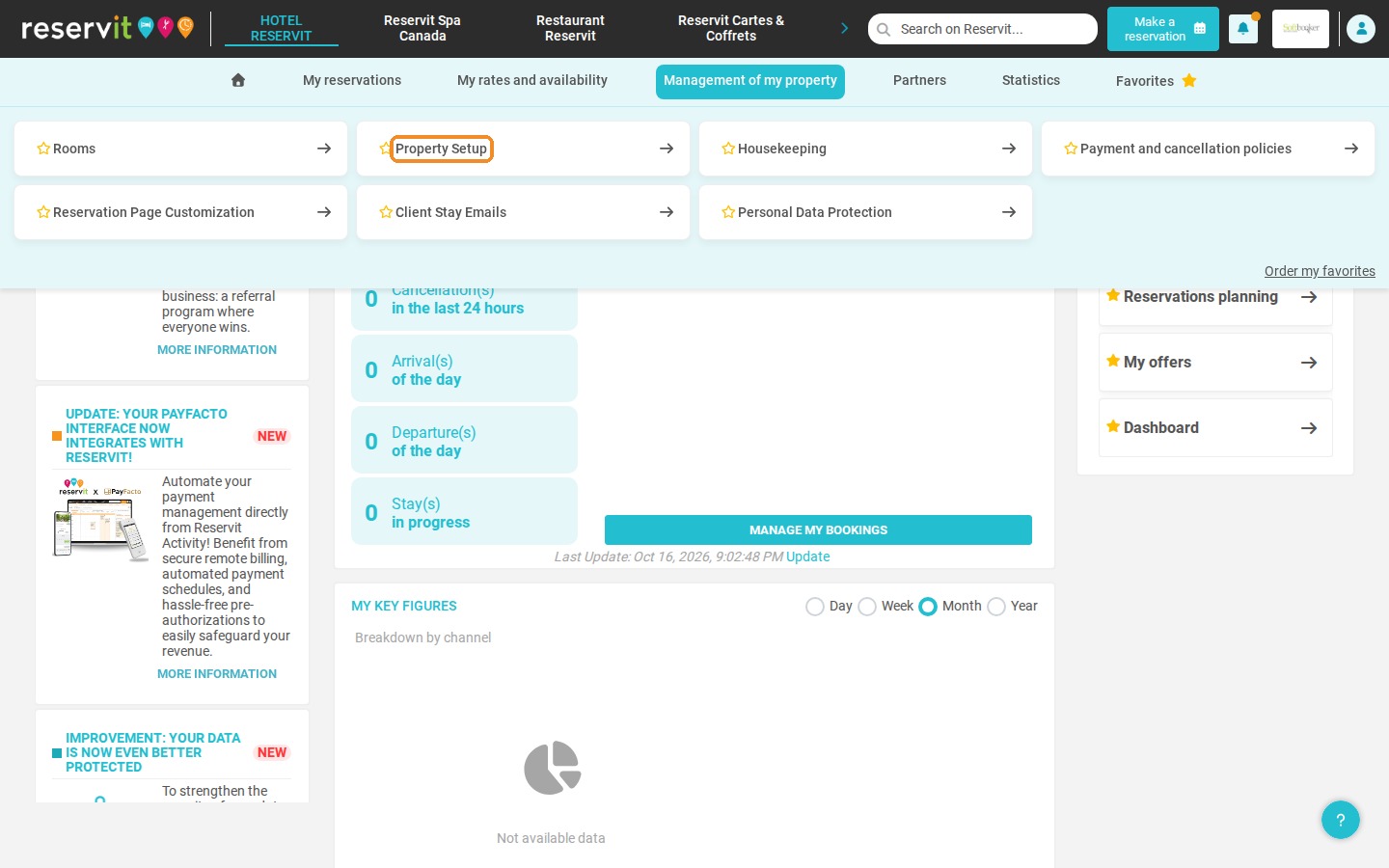Toggle favorite star next to Housekeeping
The image size is (1389, 868).
728,149
